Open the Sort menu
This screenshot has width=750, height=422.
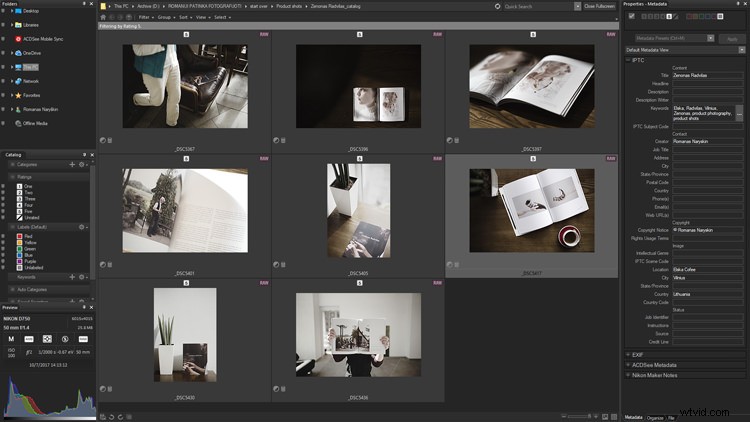click(x=186, y=17)
